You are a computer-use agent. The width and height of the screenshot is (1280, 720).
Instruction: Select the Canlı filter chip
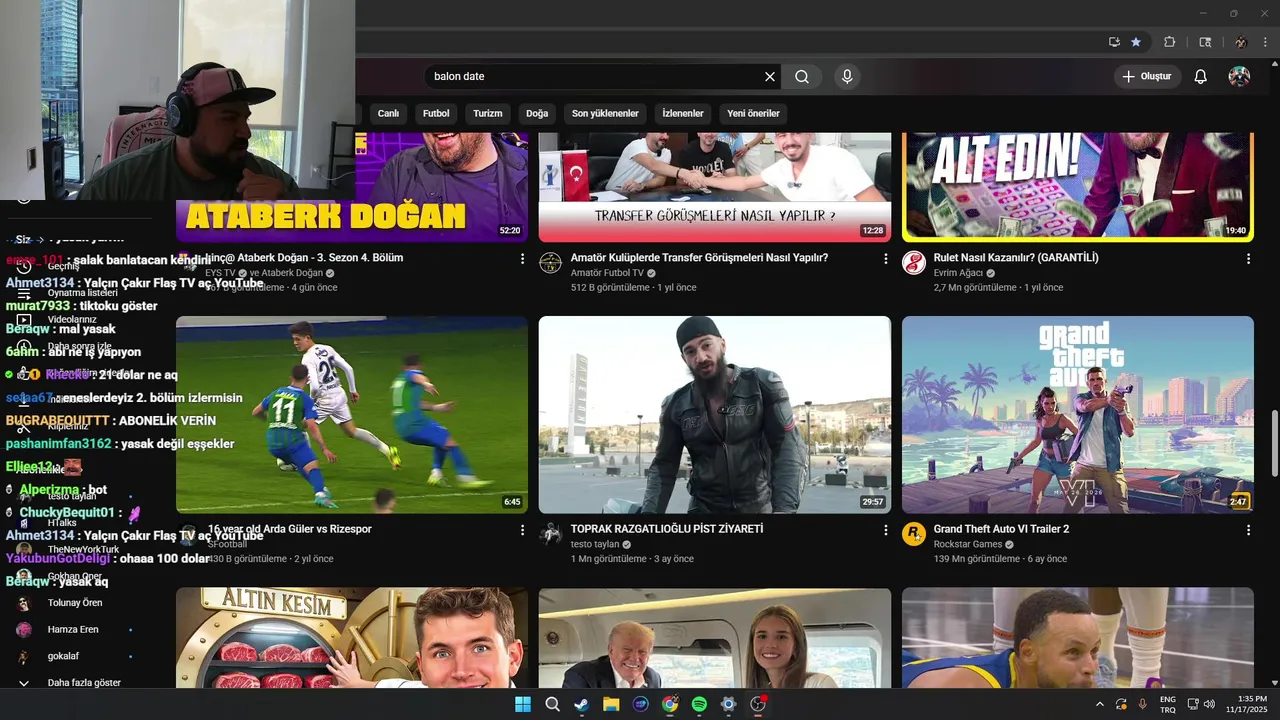388,114
